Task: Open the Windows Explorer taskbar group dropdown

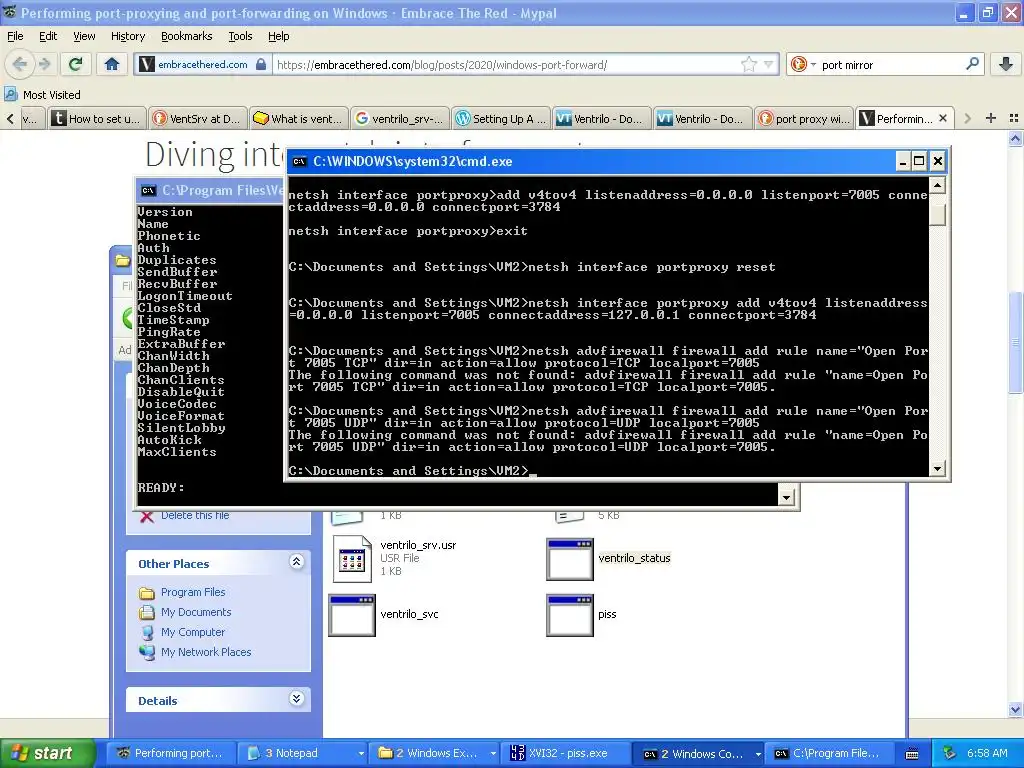Action: coord(493,754)
